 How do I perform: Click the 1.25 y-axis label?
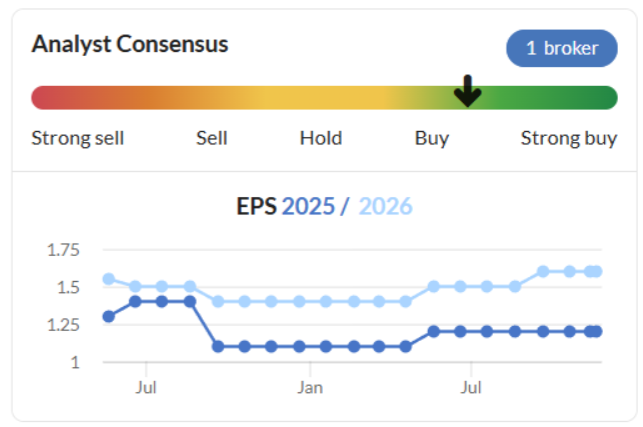click(x=64, y=325)
